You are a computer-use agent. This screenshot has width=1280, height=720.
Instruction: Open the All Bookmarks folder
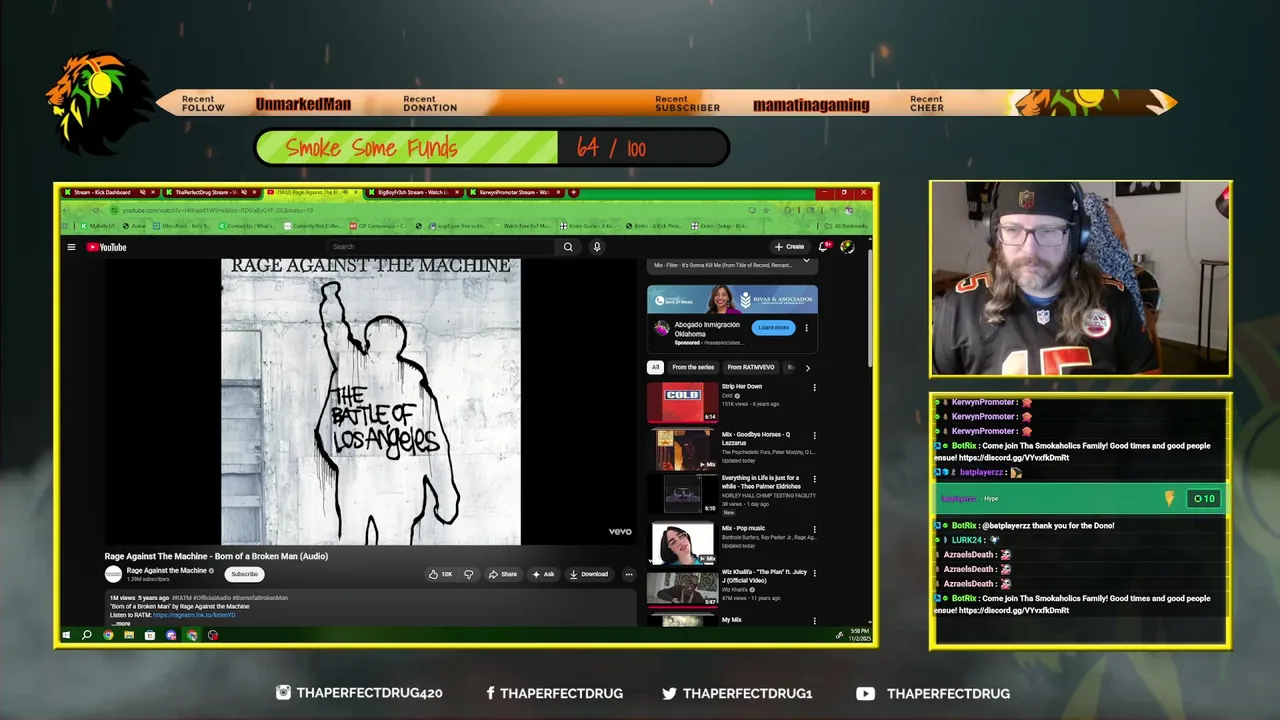coord(847,226)
